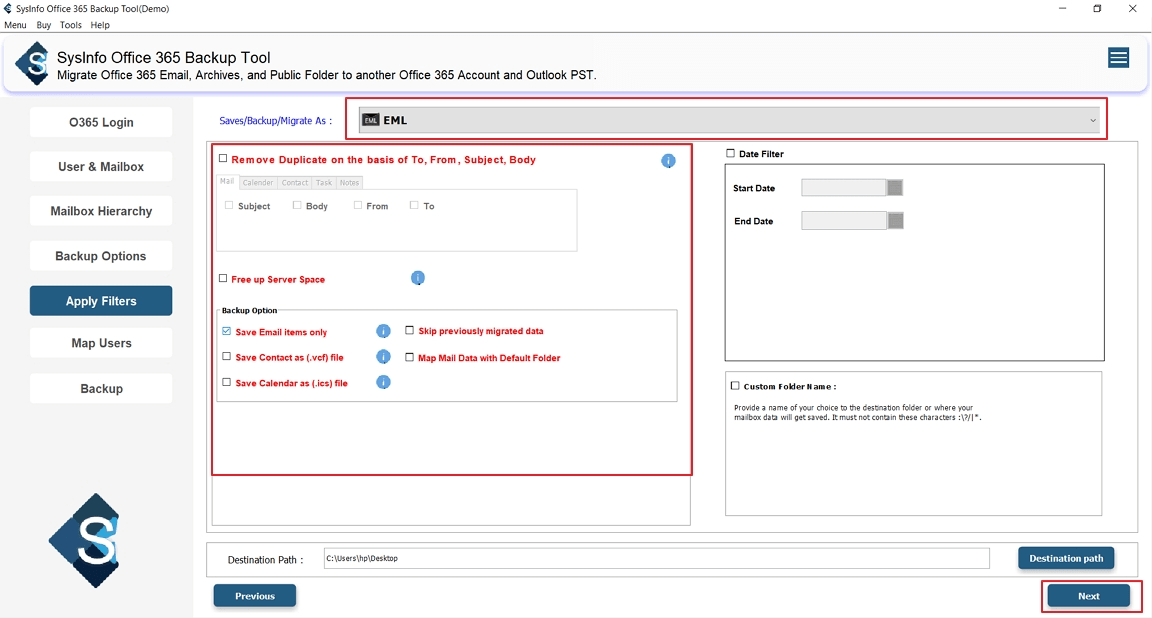Click info icon beside Save Contact as vcf
This screenshot has width=1152, height=618.
point(383,357)
